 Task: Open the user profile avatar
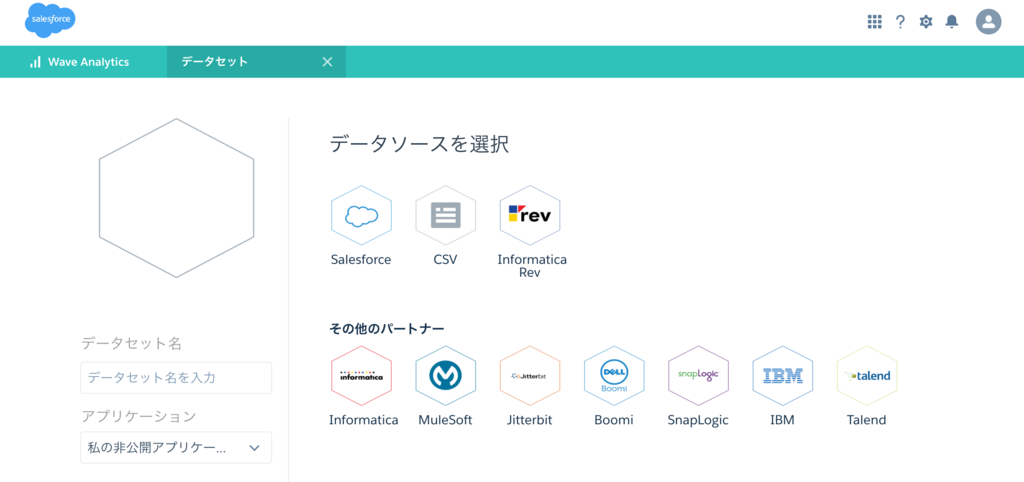coord(989,22)
